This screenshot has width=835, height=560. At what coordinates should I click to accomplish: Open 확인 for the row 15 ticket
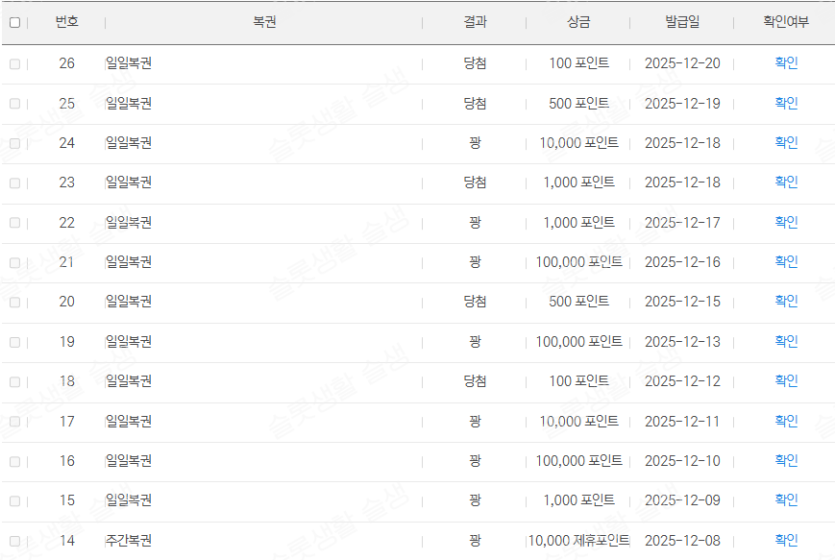click(786, 500)
